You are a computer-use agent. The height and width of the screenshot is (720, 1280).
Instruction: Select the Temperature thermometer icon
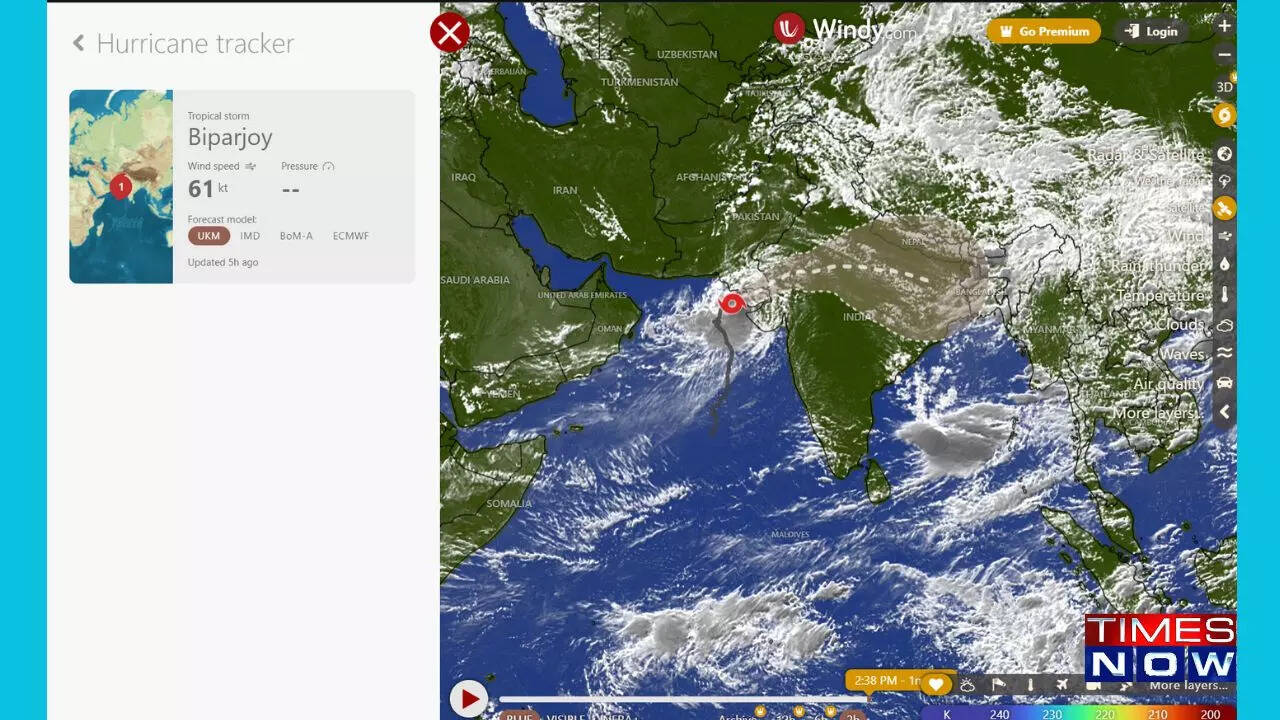[1224, 295]
